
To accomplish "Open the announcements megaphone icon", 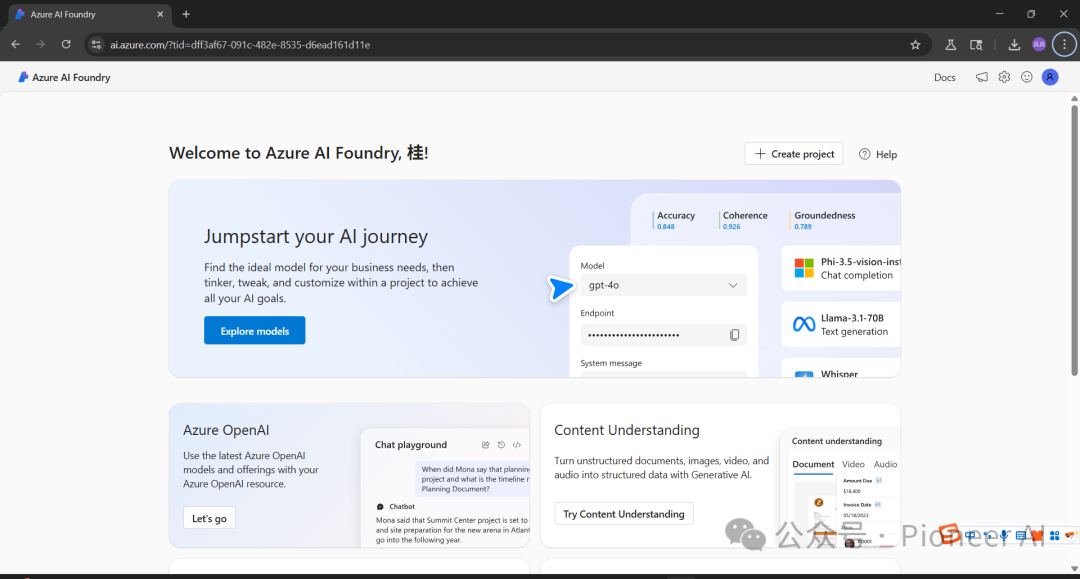I will click(x=982, y=77).
